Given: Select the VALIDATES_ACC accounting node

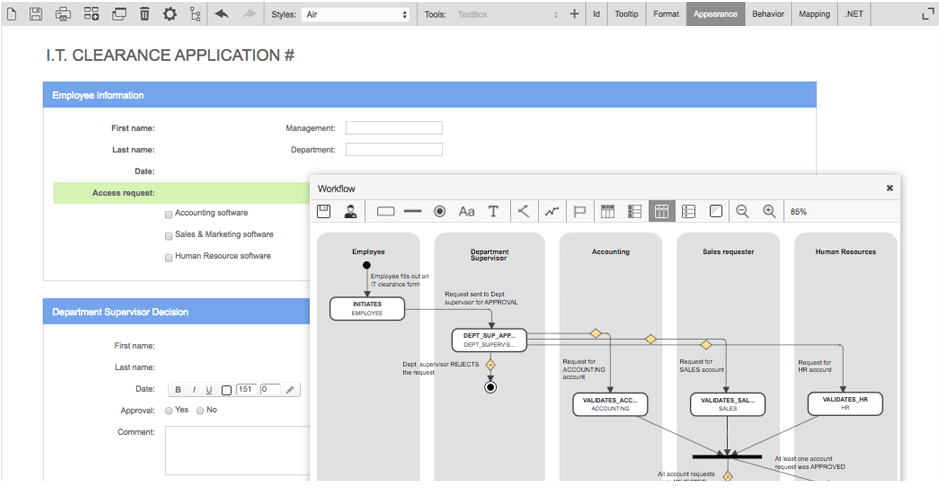Looking at the screenshot, I should (x=610, y=404).
